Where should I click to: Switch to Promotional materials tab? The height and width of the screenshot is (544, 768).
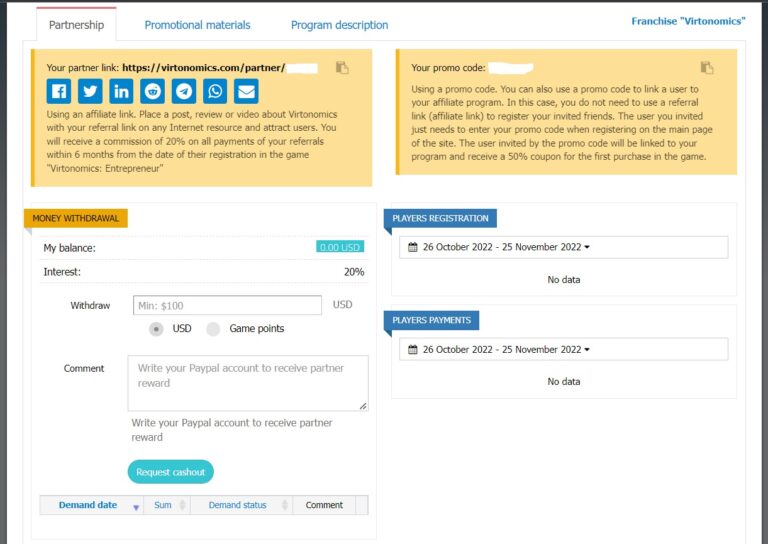click(x=197, y=25)
